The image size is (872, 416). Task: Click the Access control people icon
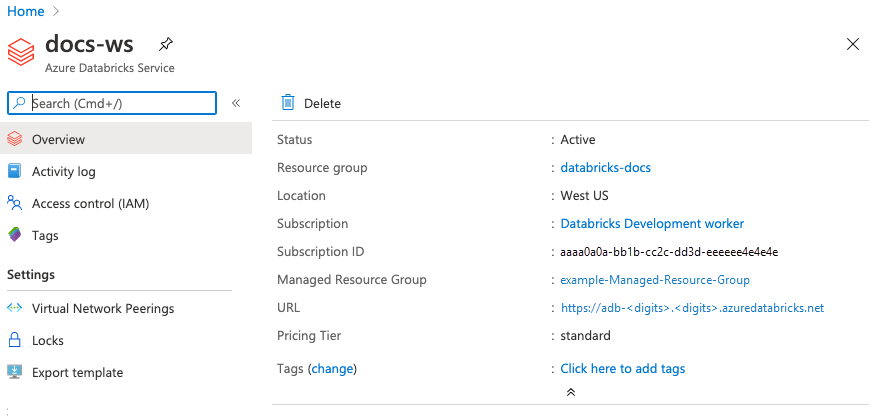pos(14,203)
